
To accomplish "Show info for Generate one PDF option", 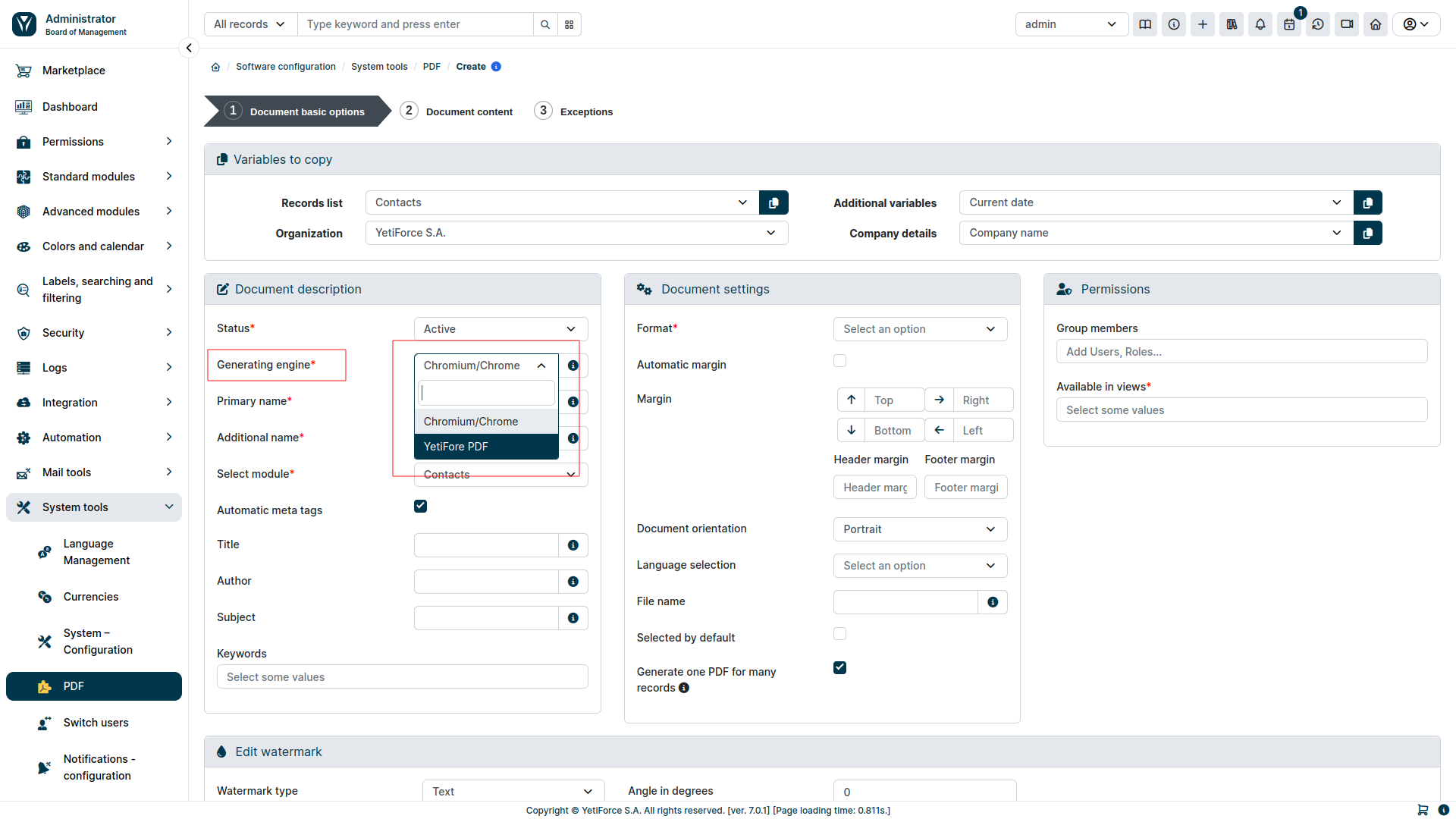I will point(684,688).
